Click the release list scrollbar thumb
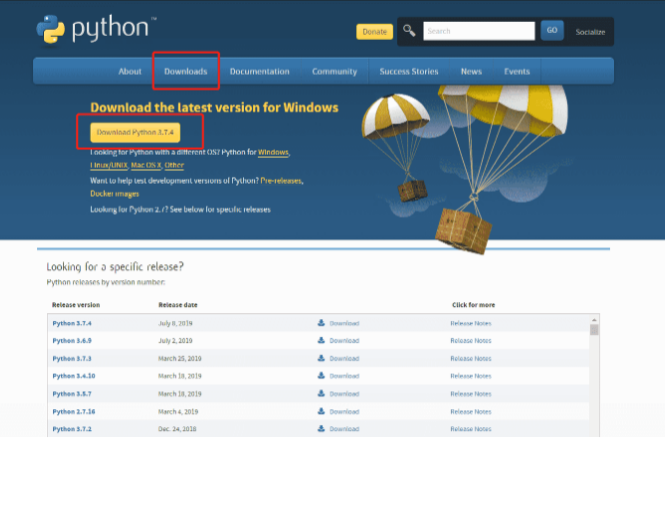The image size is (665, 509). tap(594, 330)
